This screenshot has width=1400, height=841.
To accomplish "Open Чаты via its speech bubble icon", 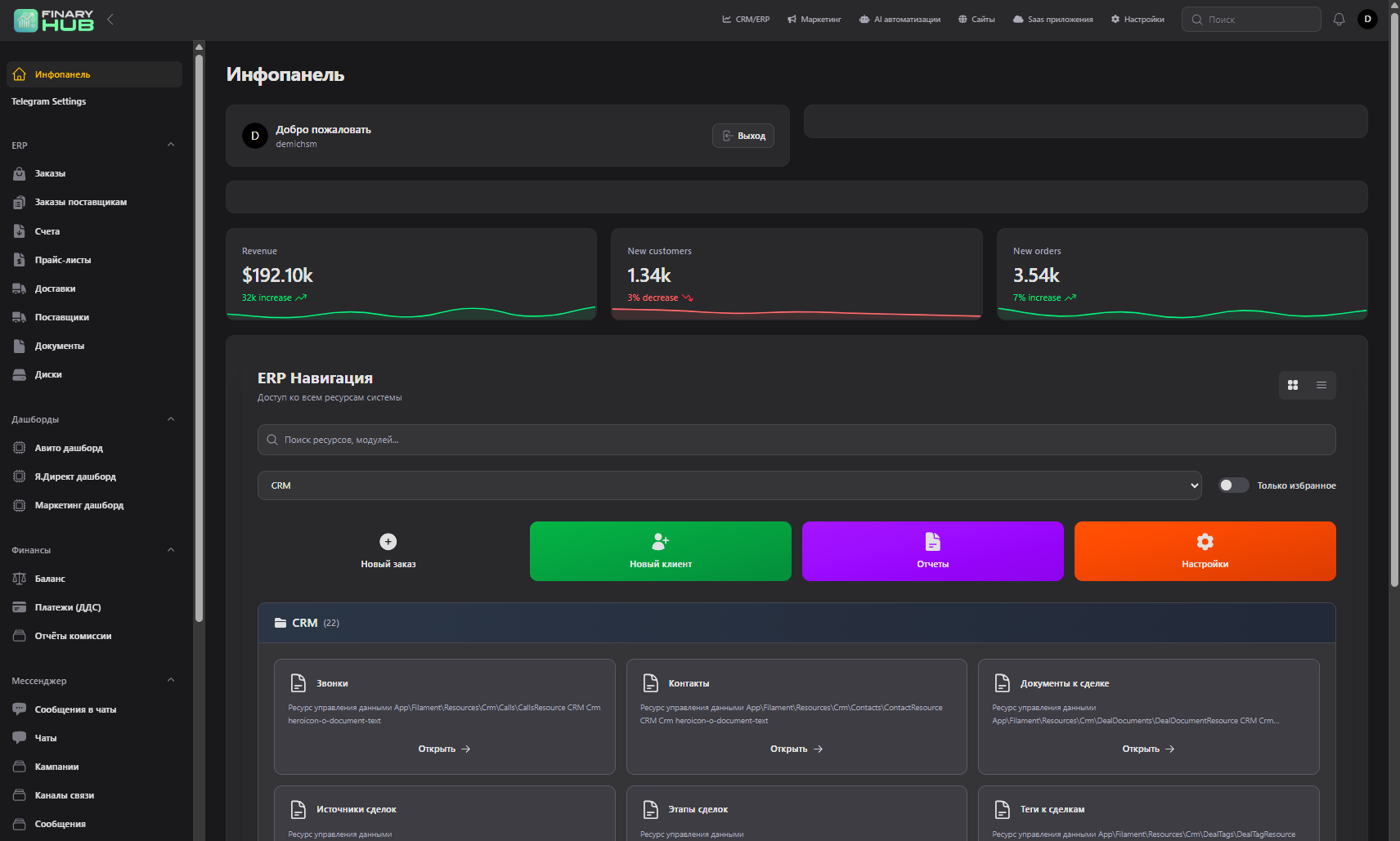I will [20, 738].
